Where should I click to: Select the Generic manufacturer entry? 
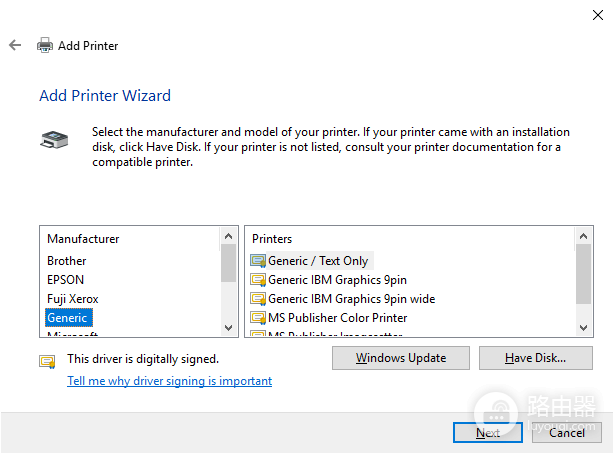(69, 318)
